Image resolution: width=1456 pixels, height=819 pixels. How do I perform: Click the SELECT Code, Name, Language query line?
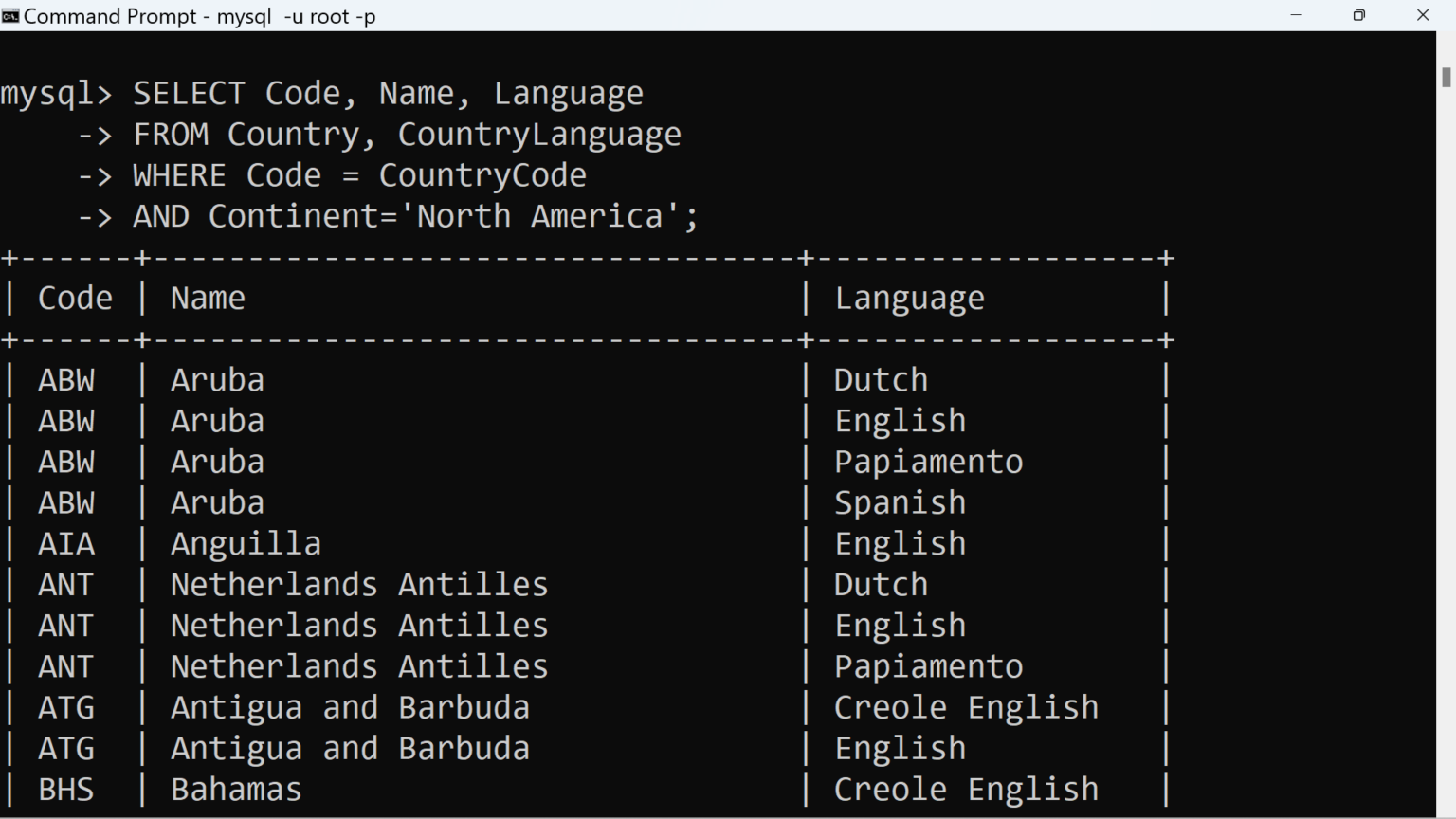point(389,92)
